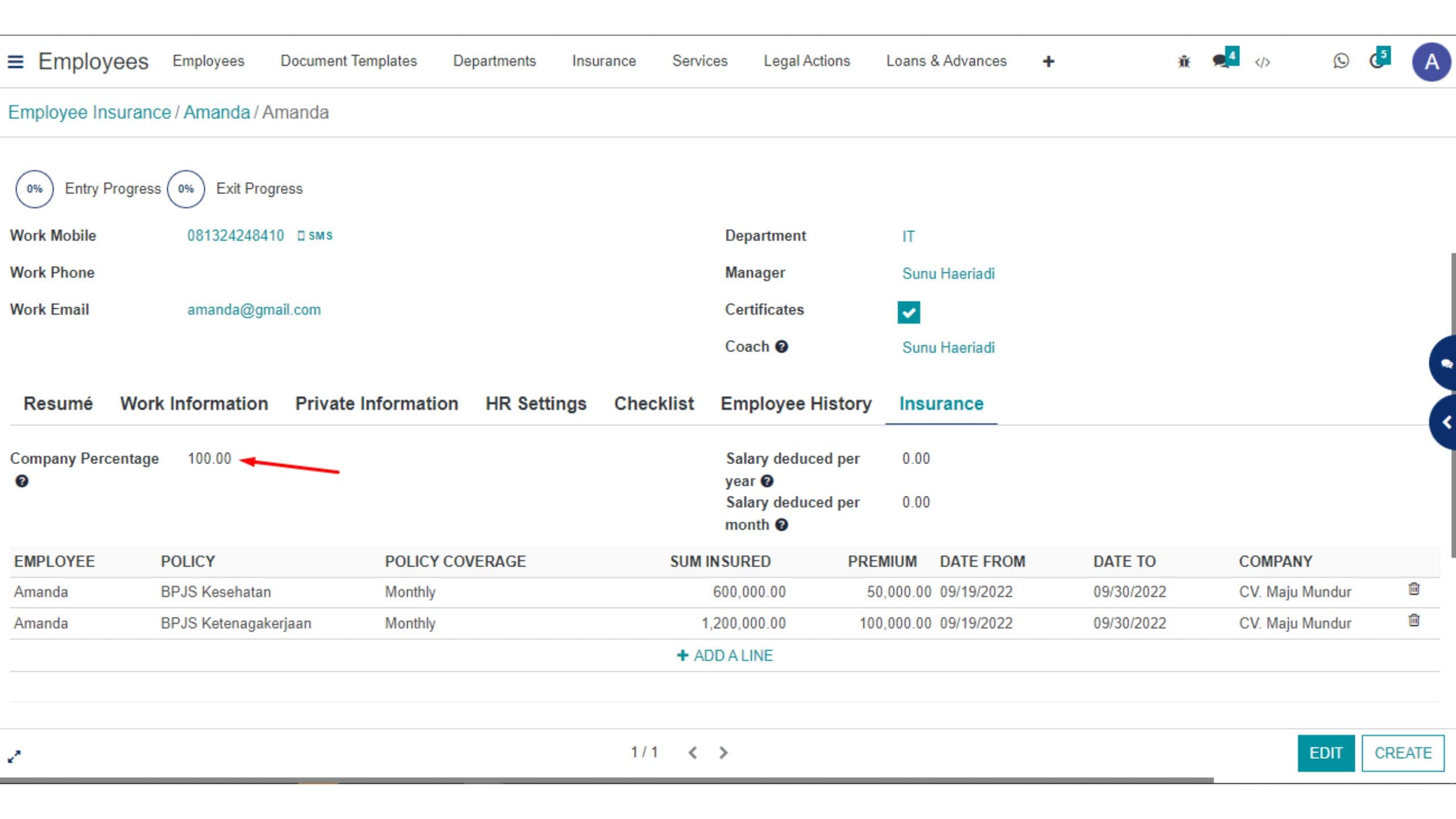Viewport: 1456px width, 819px height.
Task: Delete the BPJS Kesehatan insurance row
Action: 1413,589
